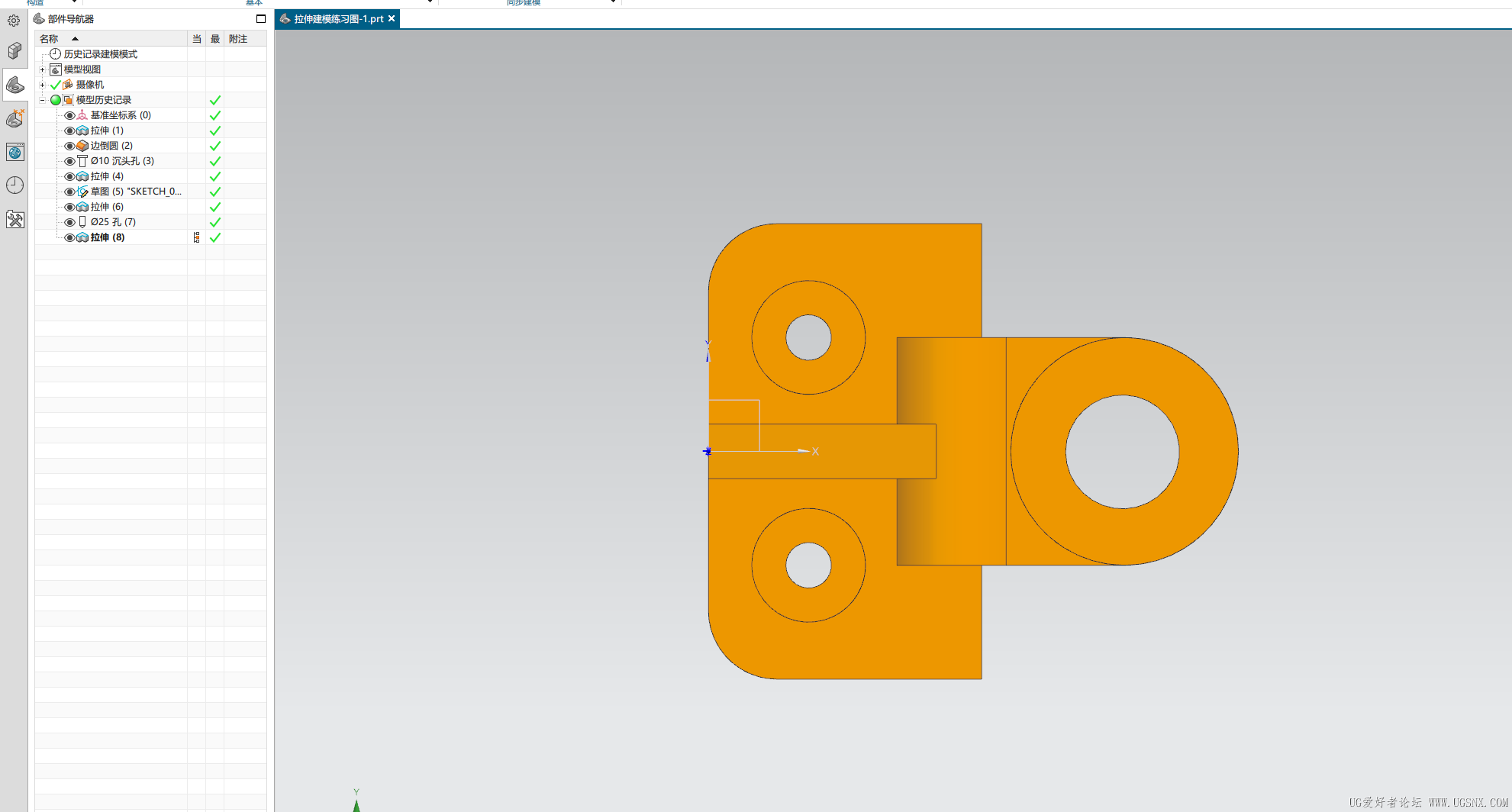Image resolution: width=1512 pixels, height=812 pixels.
Task: Click the up-to-date check for 拉伸 (8)
Action: 215,237
